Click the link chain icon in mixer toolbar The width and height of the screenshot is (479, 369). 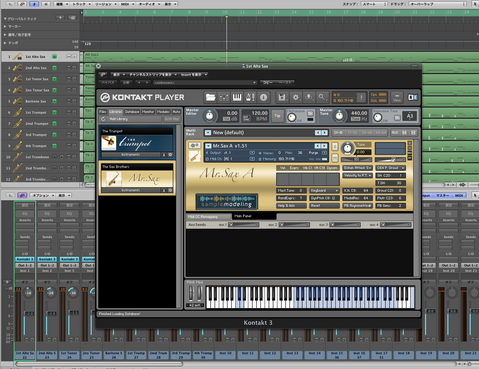[22, 195]
